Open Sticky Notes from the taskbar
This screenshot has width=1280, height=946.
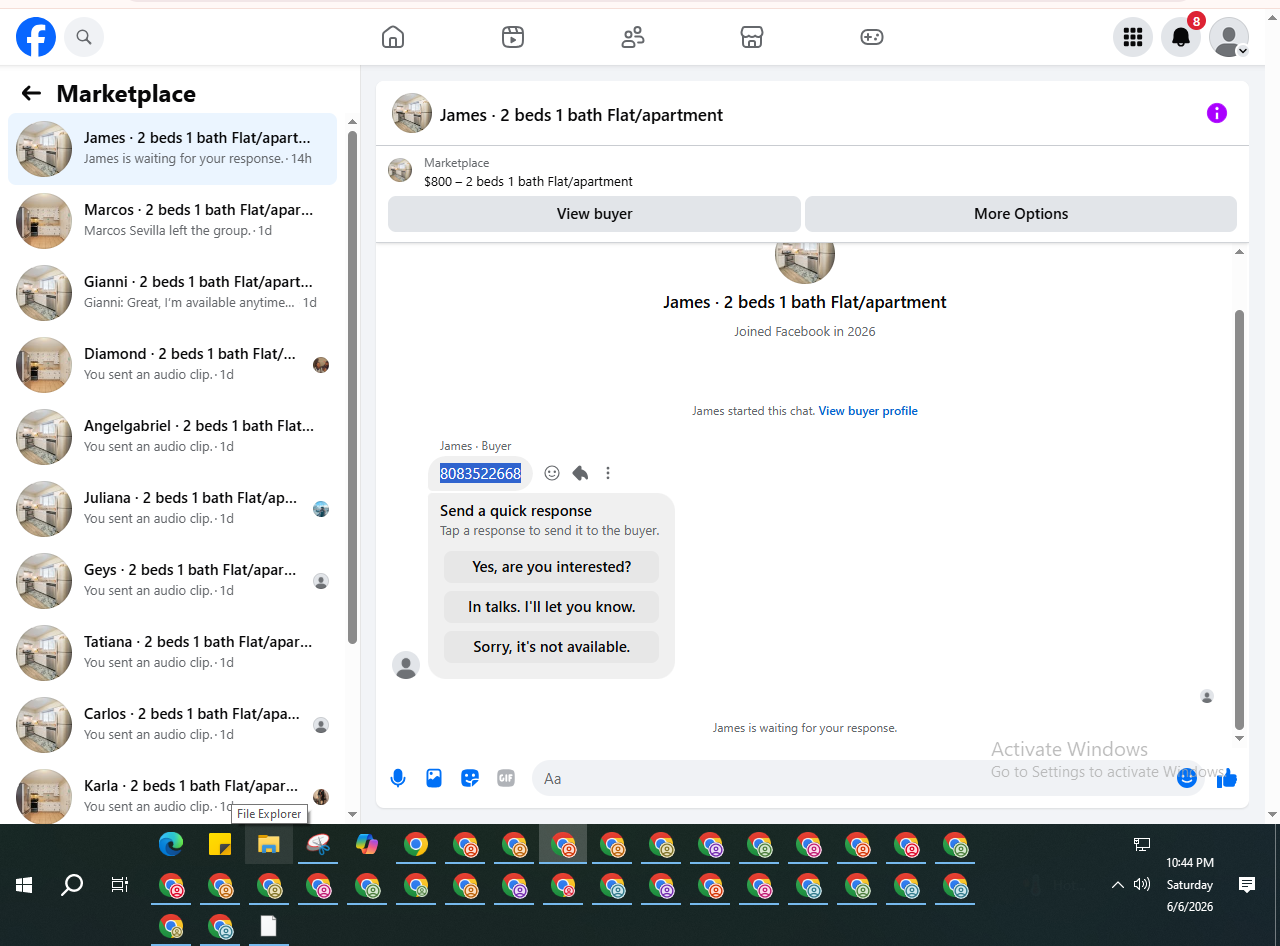(x=220, y=845)
